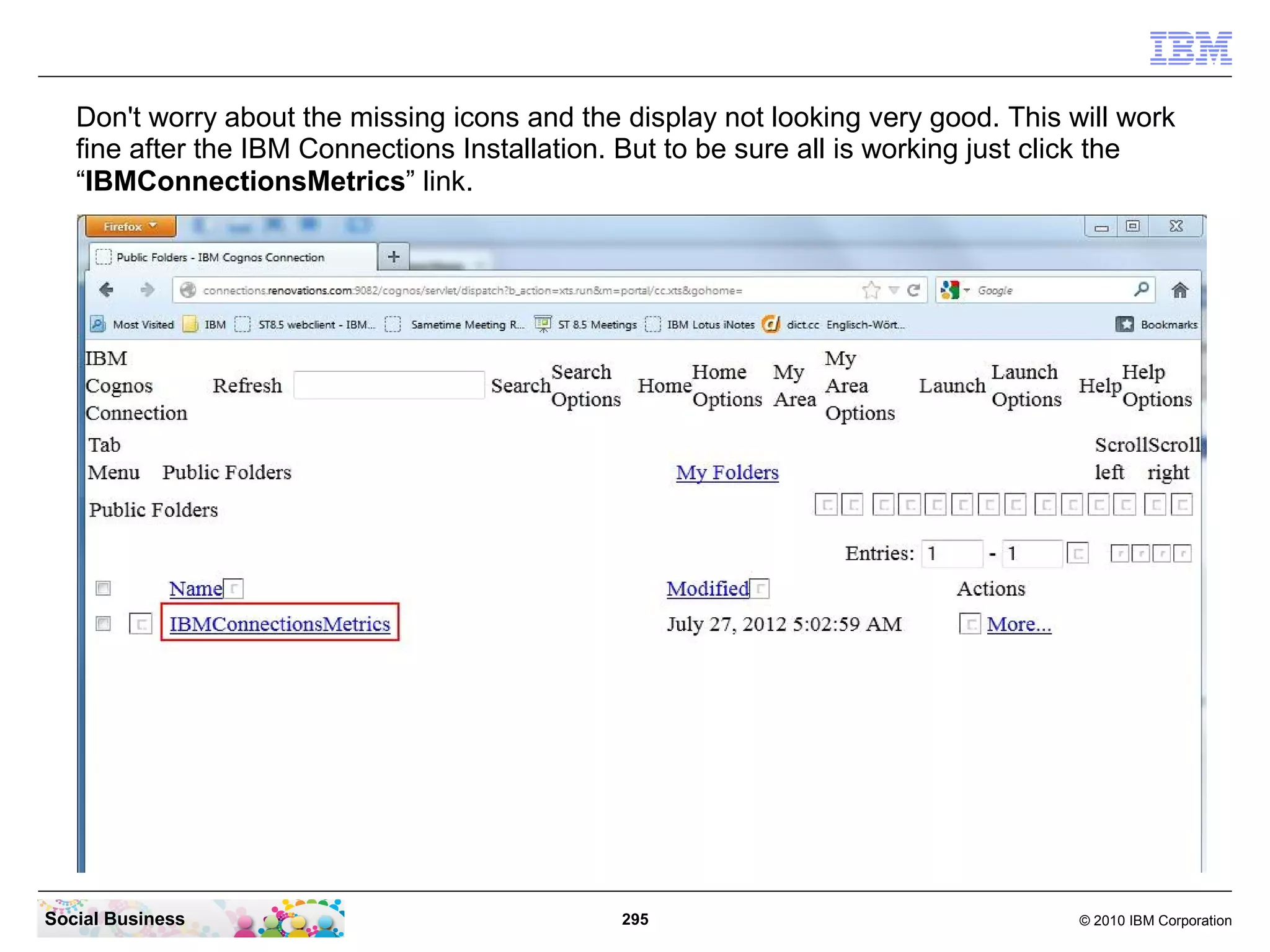This screenshot has height=952, width=1270.
Task: Open URL history dropdown arrow
Action: point(894,290)
